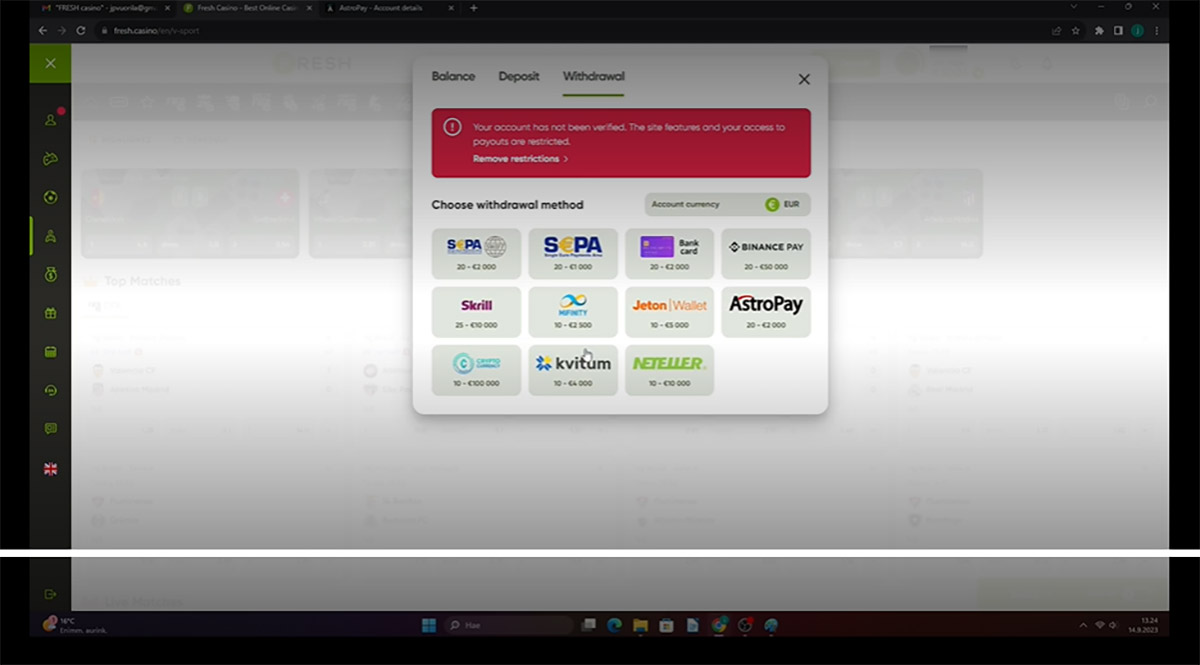This screenshot has height=665, width=1200.
Task: Click the logout icon in the sidebar
Action: pyautogui.click(x=50, y=594)
